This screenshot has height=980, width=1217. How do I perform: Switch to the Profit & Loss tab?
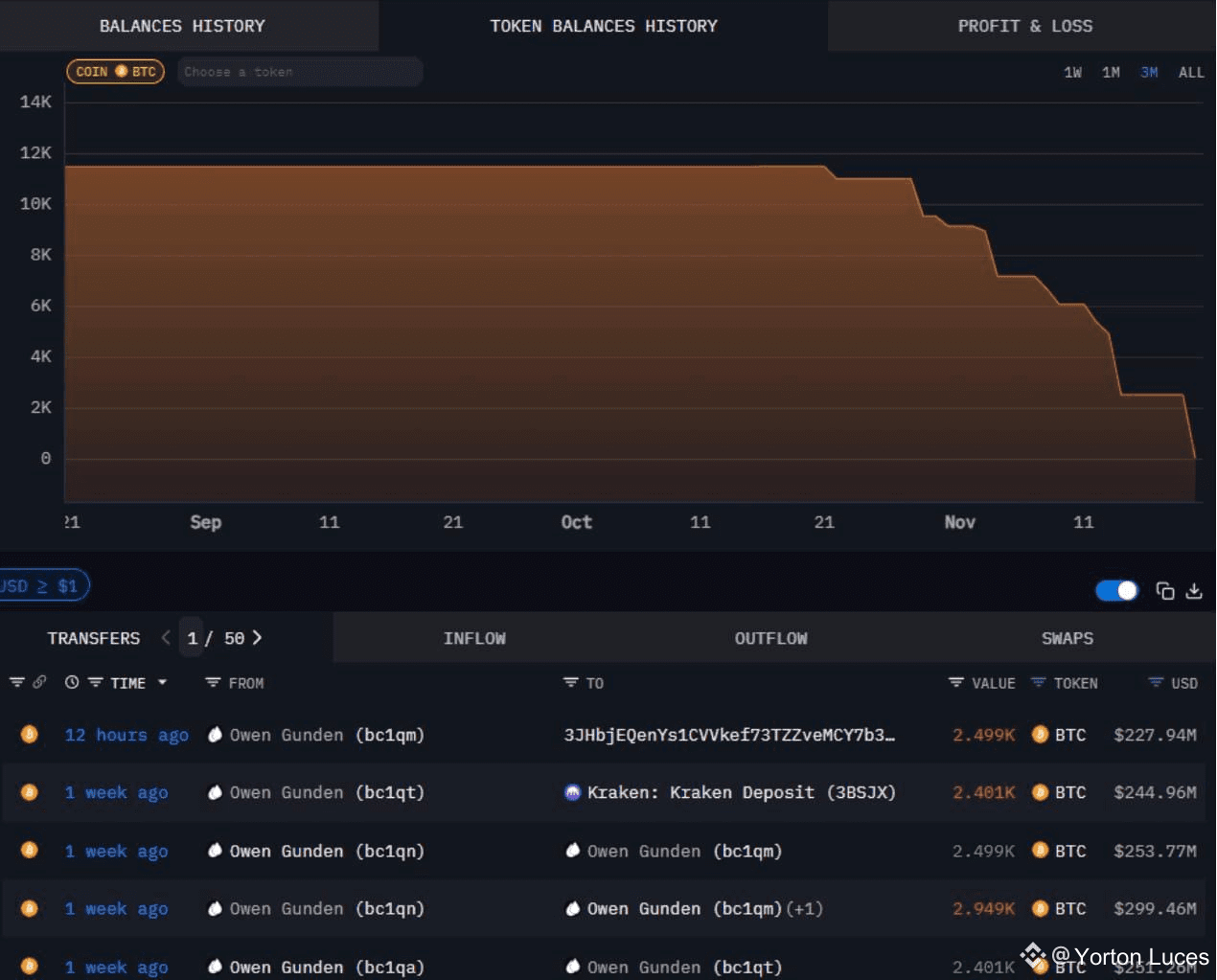pos(1024,26)
